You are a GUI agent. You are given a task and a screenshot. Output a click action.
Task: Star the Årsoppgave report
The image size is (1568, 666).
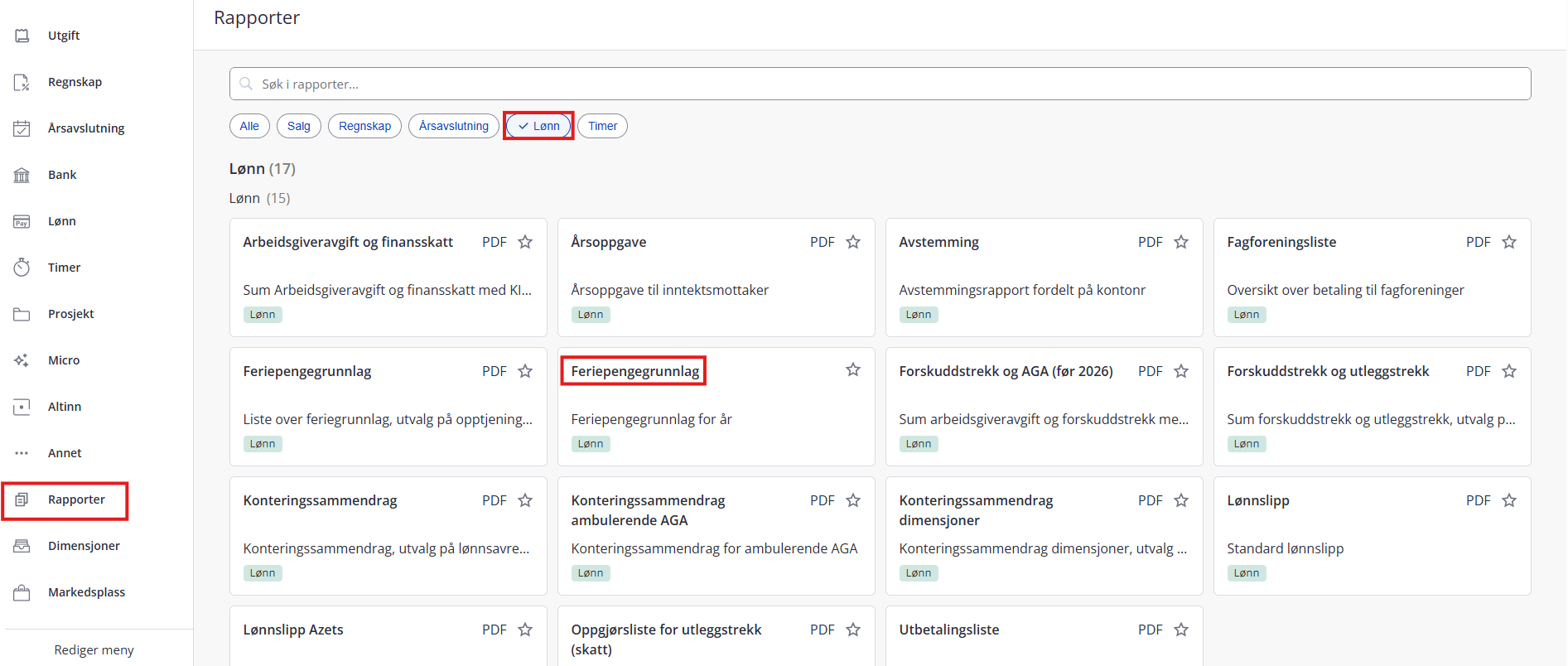tap(853, 242)
